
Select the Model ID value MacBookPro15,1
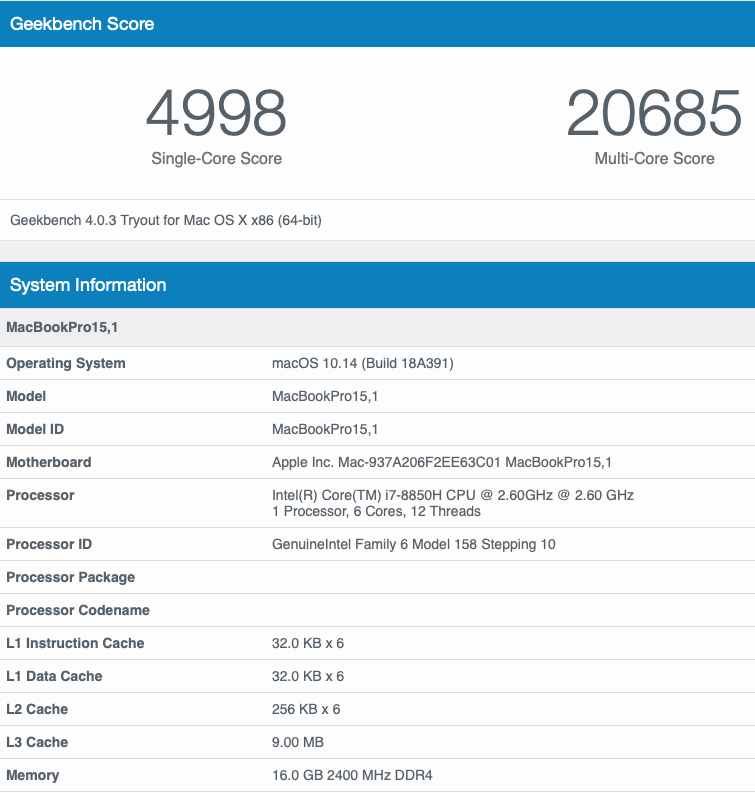pyautogui.click(x=325, y=429)
